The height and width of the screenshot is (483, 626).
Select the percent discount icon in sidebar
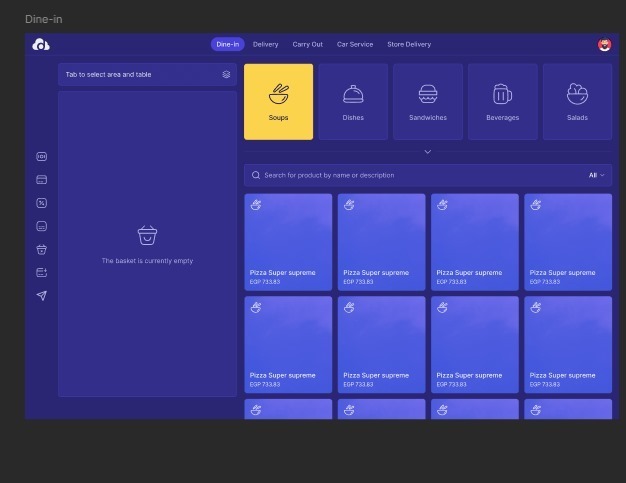tap(41, 203)
